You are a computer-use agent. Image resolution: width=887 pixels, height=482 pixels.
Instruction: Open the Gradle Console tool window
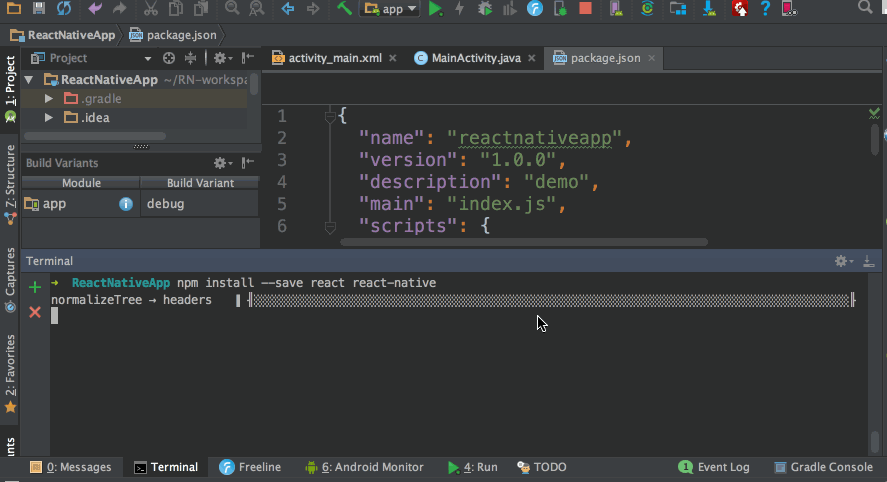click(x=823, y=467)
